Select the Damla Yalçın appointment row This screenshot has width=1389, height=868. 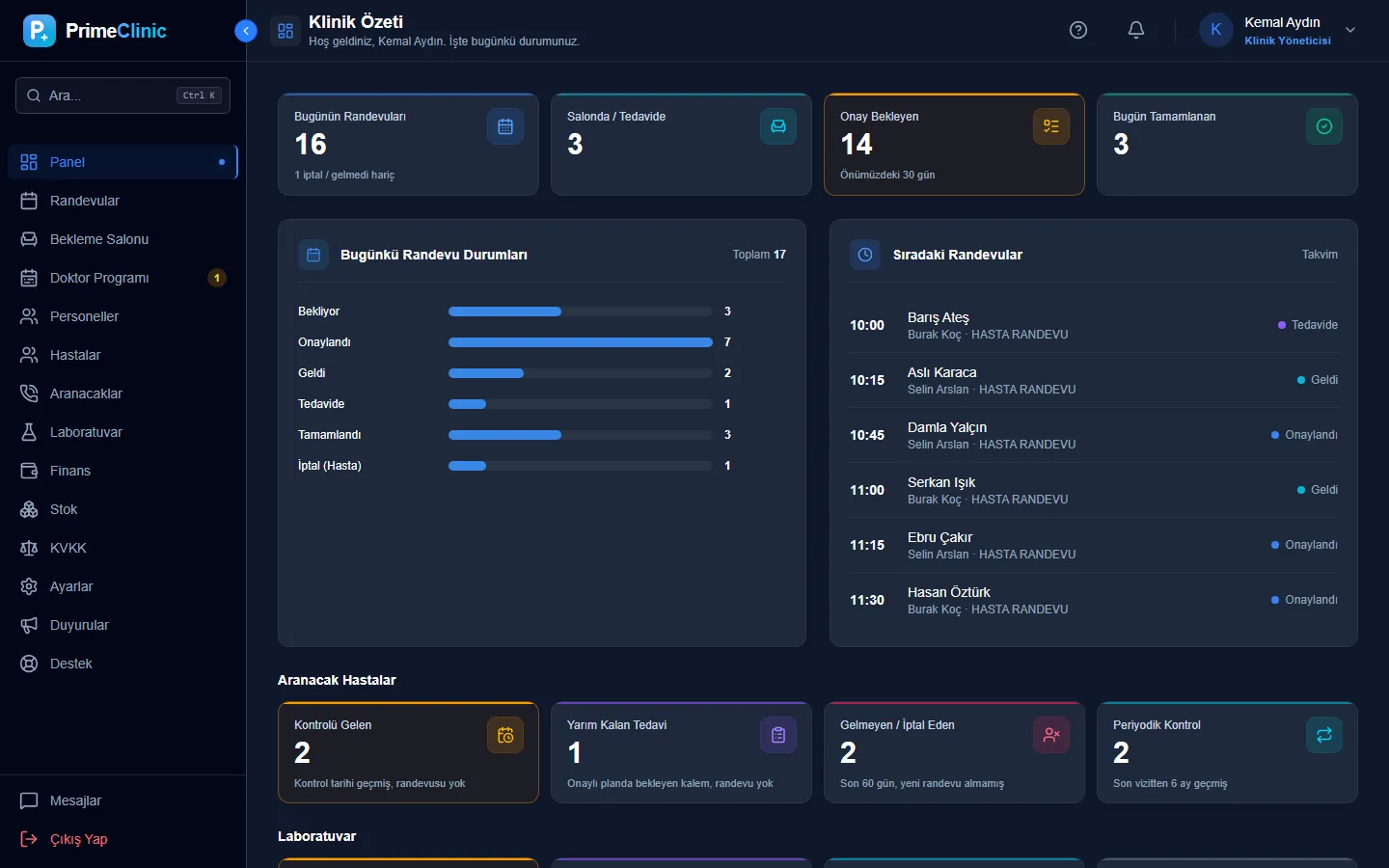1094,435
